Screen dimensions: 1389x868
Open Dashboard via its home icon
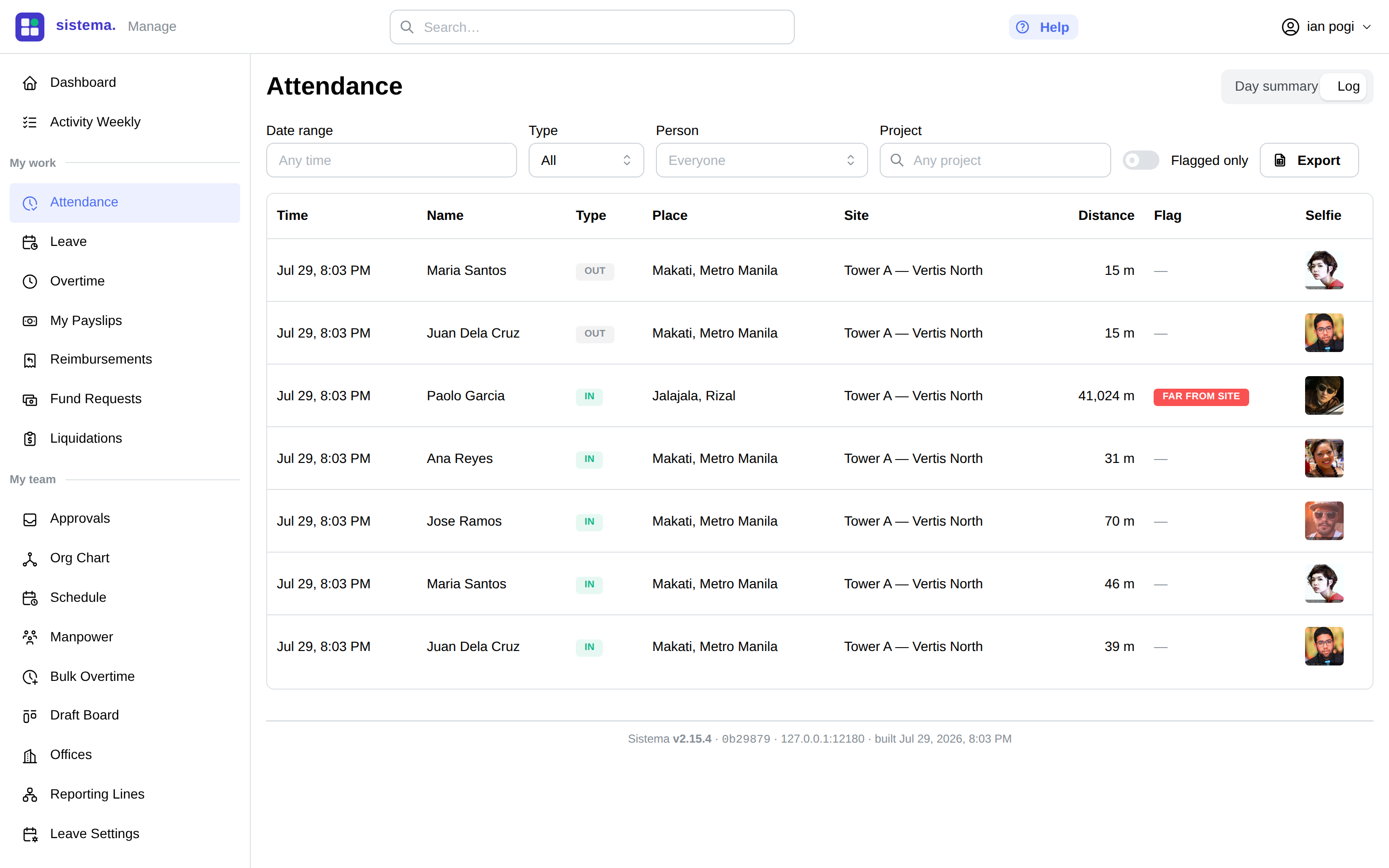click(30, 83)
